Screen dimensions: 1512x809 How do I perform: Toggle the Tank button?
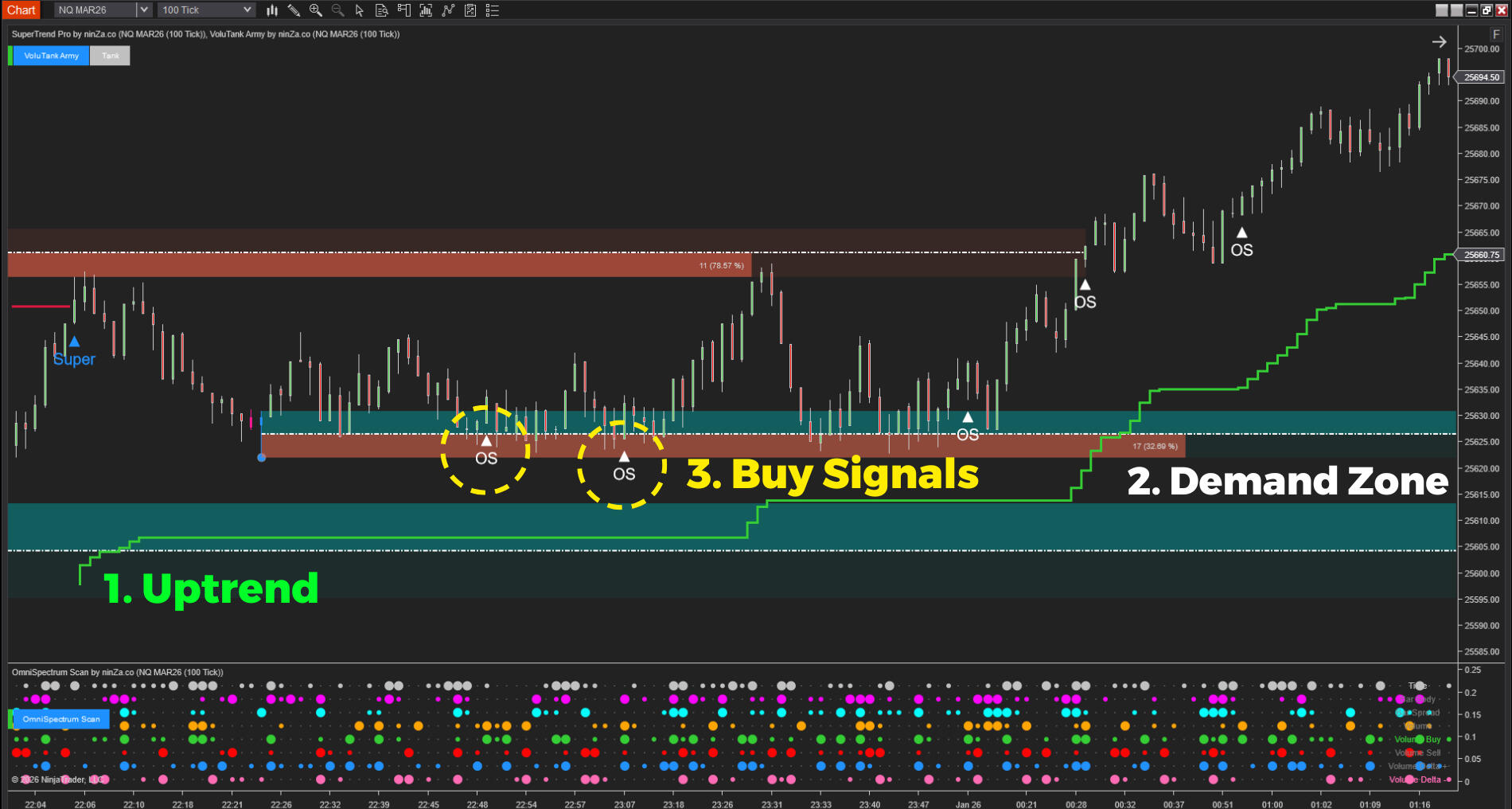pos(110,56)
